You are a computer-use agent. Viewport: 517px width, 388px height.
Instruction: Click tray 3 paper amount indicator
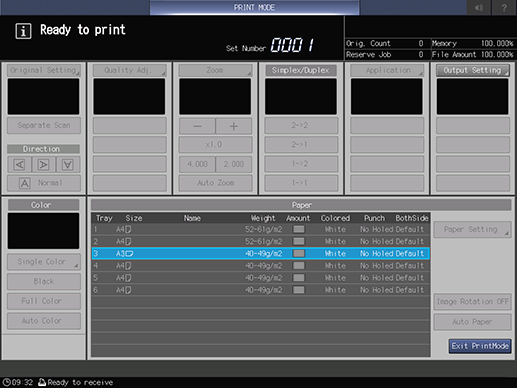click(x=299, y=254)
